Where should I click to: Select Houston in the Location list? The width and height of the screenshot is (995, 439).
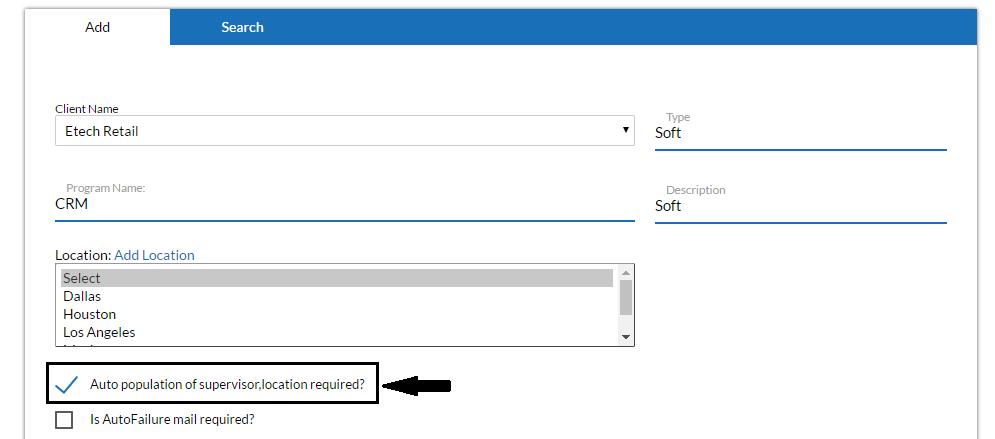337,314
